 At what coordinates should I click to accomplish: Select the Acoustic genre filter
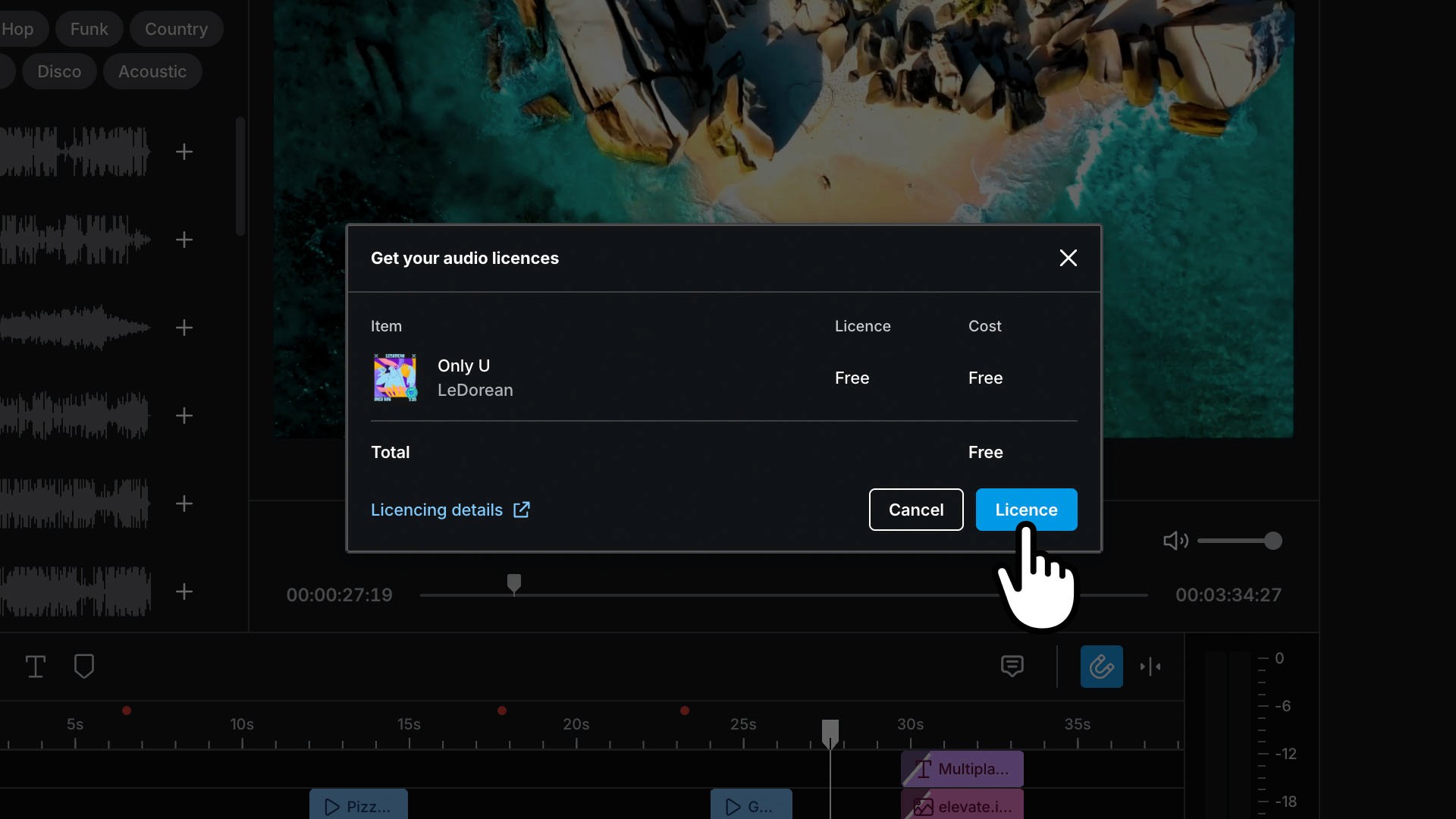click(x=152, y=71)
